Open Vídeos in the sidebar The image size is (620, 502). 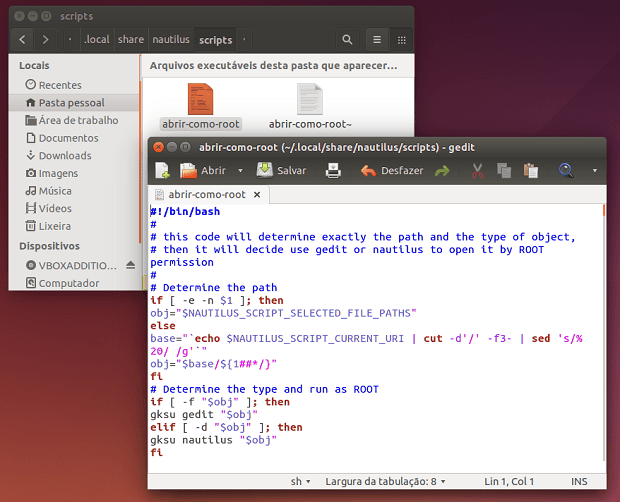click(74, 208)
